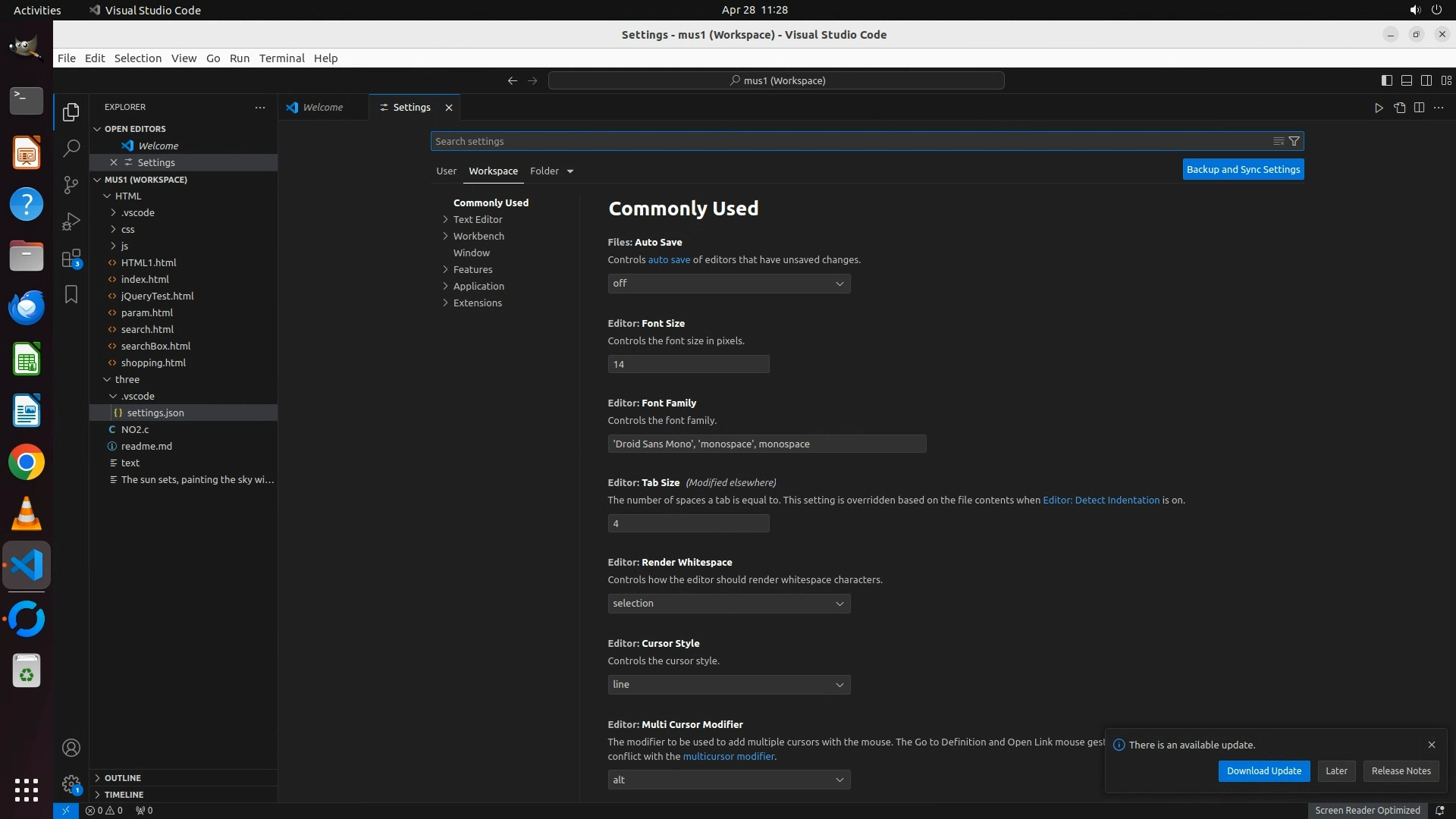This screenshot has height=819, width=1456.
Task: Open the Extensions view icon
Action: pos(71,258)
